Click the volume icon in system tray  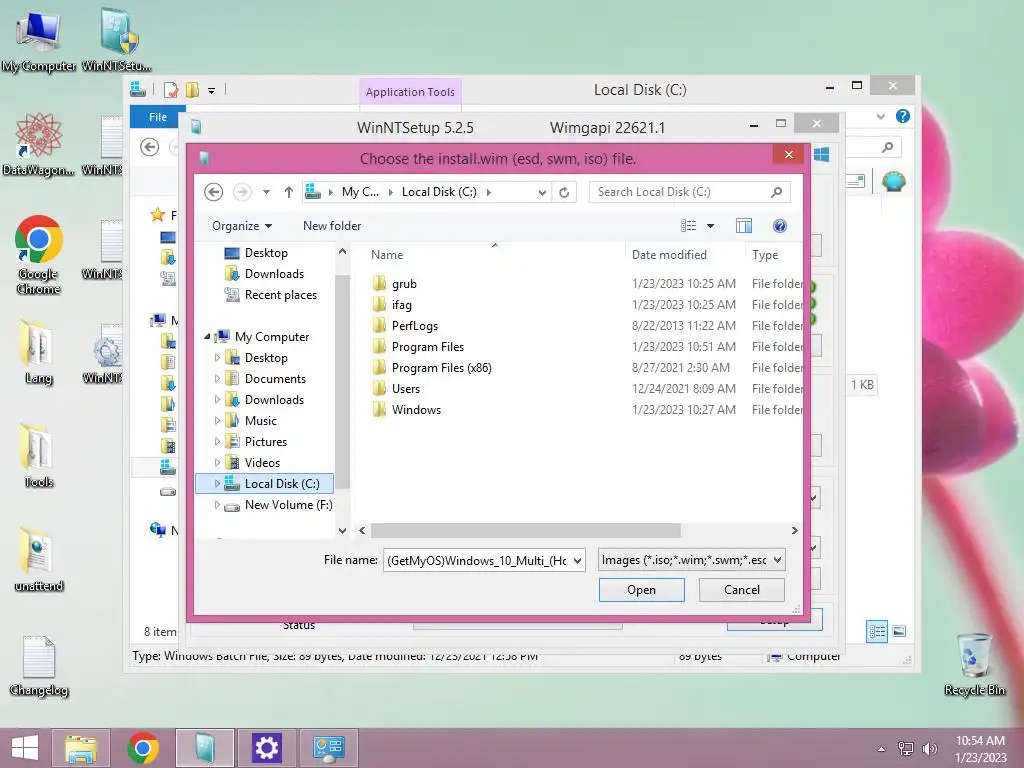point(929,749)
